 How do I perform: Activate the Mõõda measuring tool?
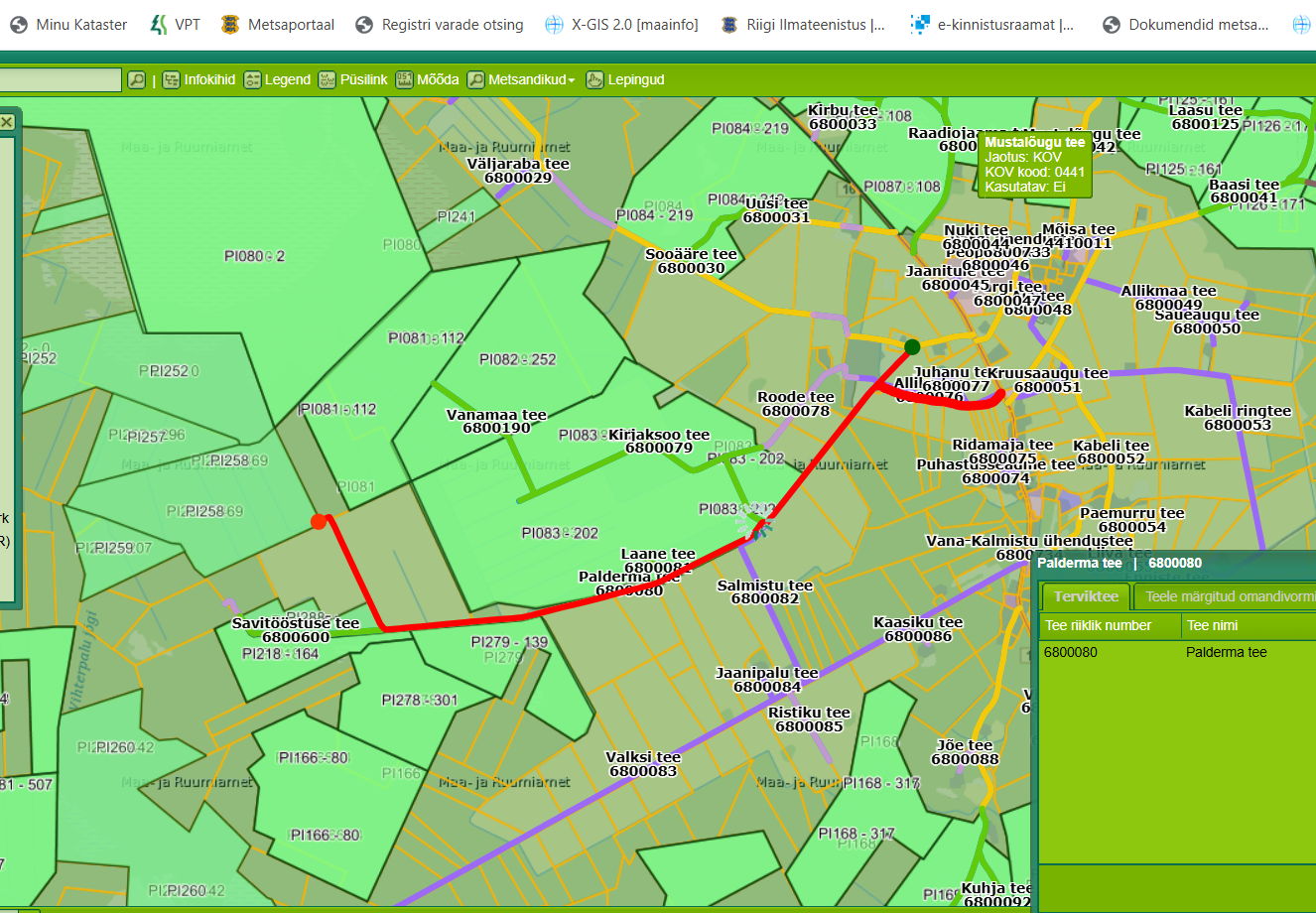click(428, 80)
